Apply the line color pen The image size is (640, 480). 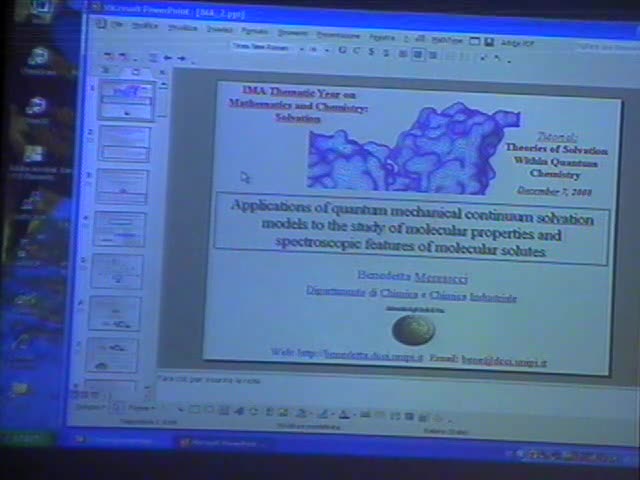tap(323, 414)
